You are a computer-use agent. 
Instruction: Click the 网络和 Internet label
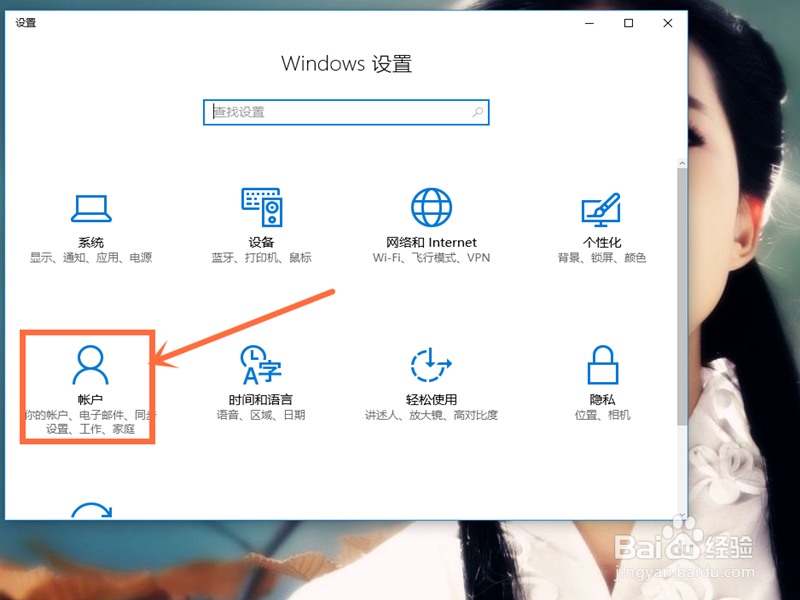431,242
